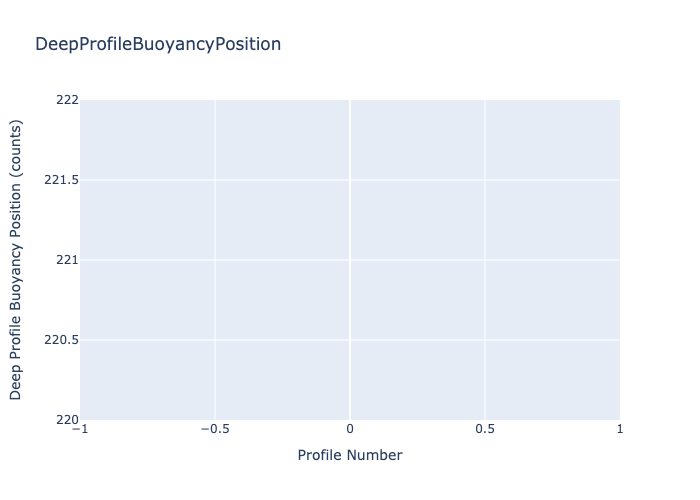Click the horizontal gridline at 221.5
Image resolution: width=700 pixels, height=500 pixels.
280,180
